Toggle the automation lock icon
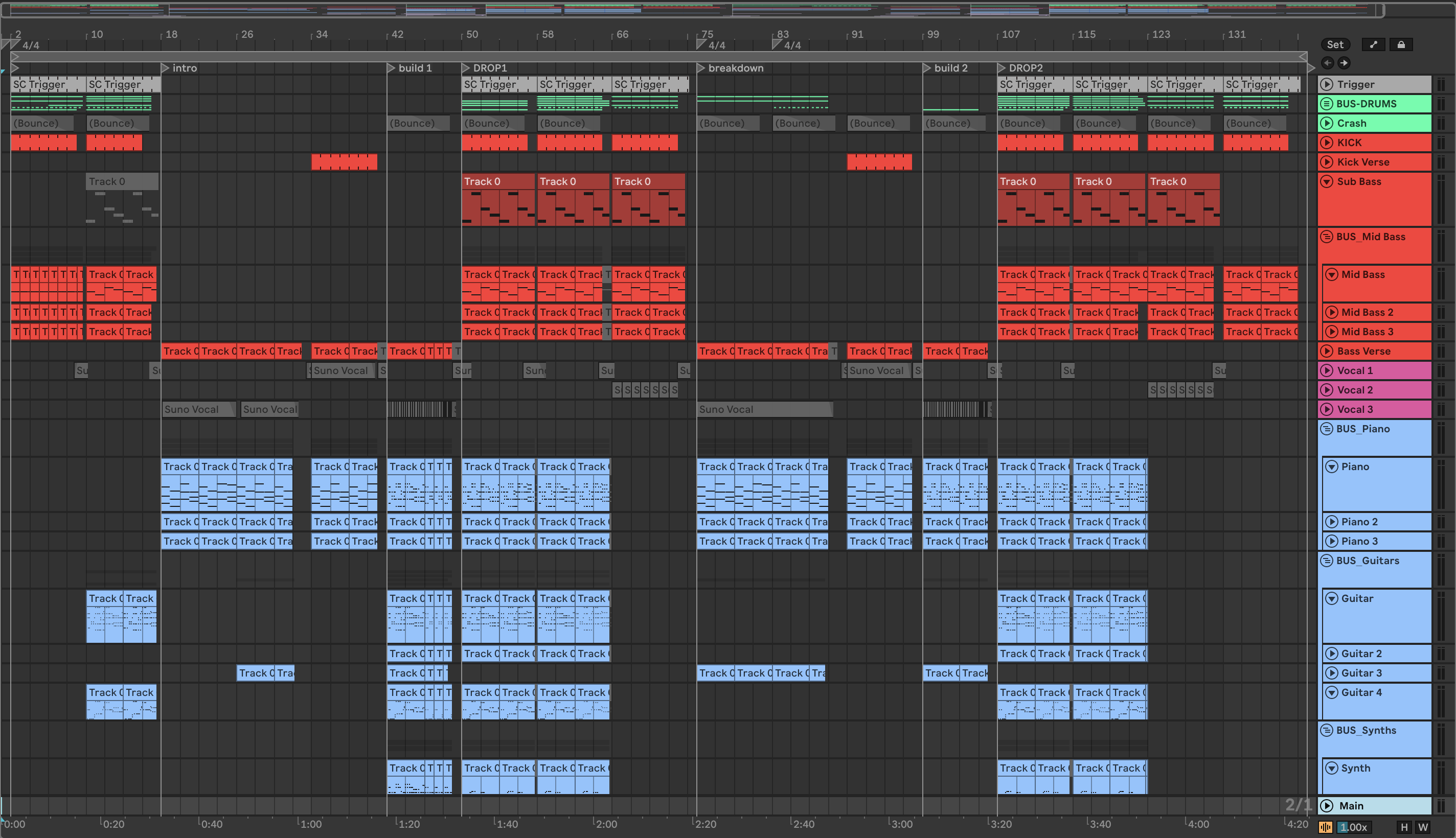Viewport: 1456px width, 838px height. 1401,44
